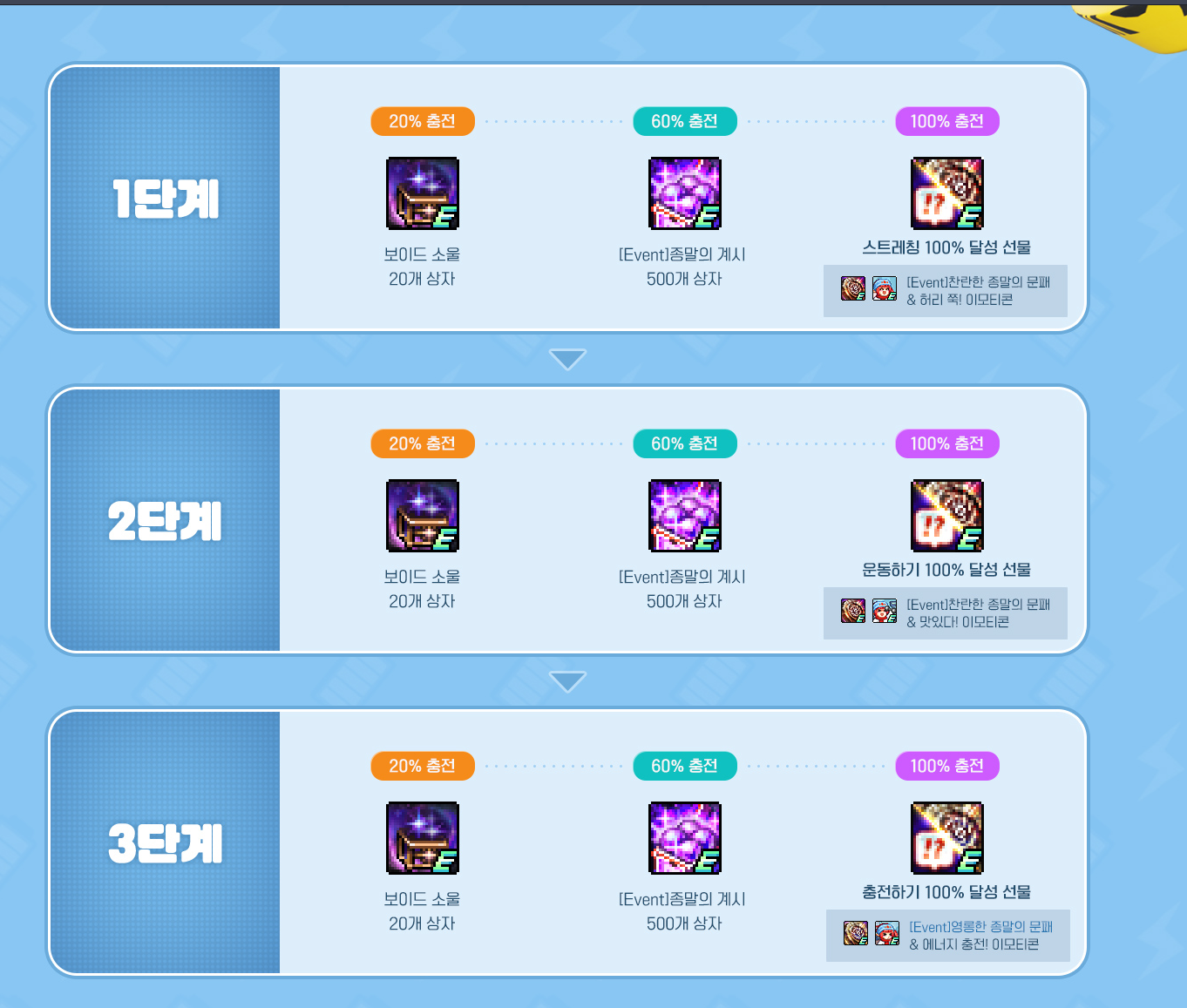Click the 스트레칭 100% 달성 선물 icon
The height and width of the screenshot is (1008, 1187).
click(947, 193)
